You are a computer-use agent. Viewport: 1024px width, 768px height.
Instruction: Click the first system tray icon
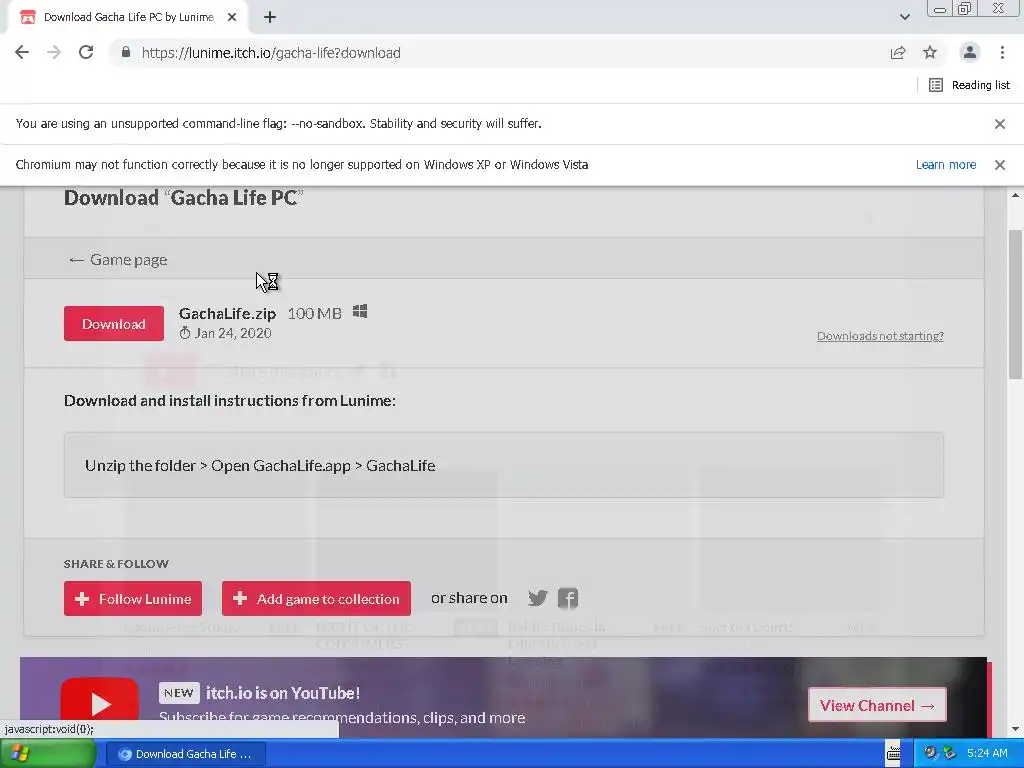coord(930,753)
